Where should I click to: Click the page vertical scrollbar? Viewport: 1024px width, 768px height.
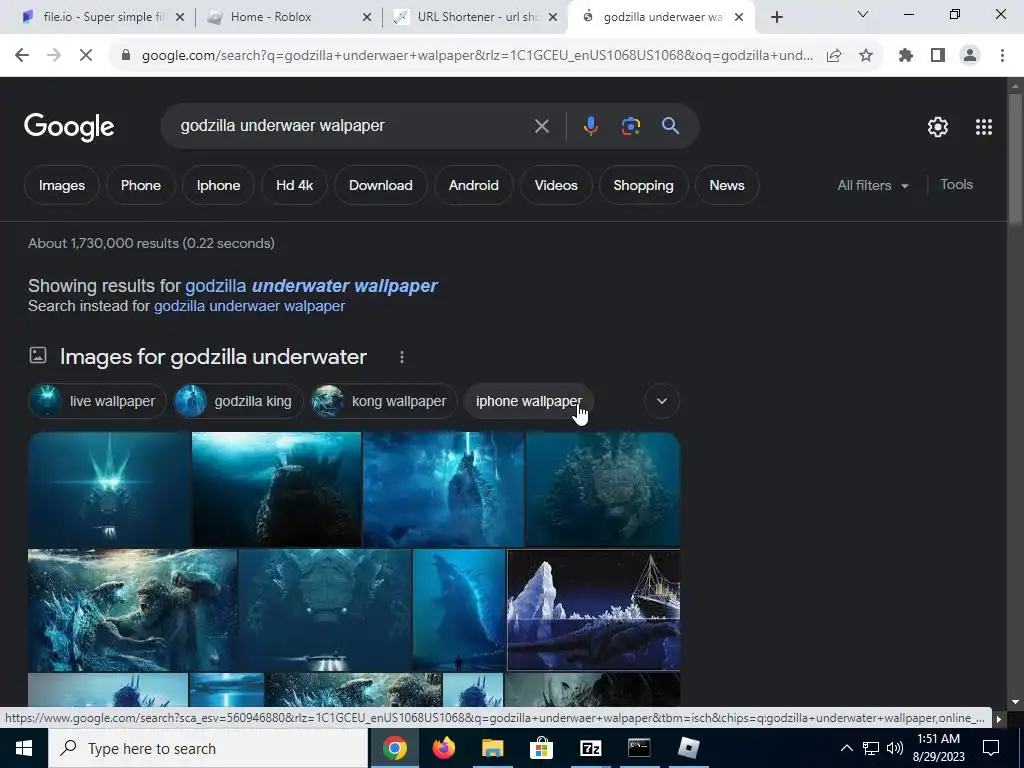[x=1015, y=160]
